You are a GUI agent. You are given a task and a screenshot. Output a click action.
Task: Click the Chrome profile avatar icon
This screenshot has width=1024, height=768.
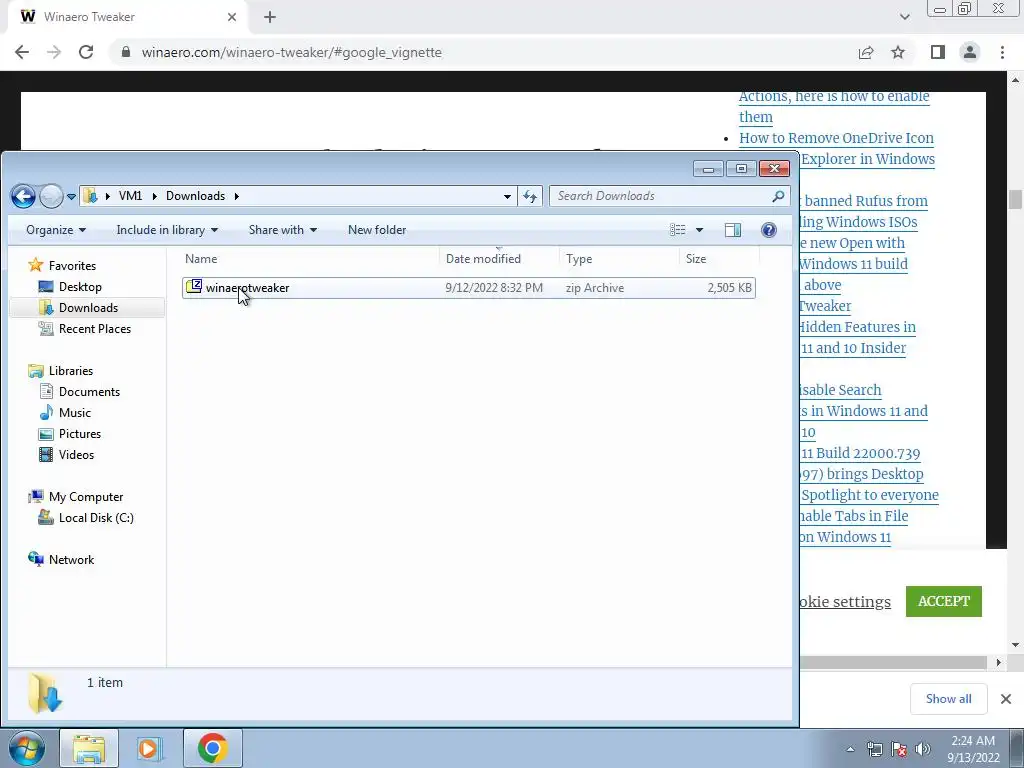pos(970,52)
